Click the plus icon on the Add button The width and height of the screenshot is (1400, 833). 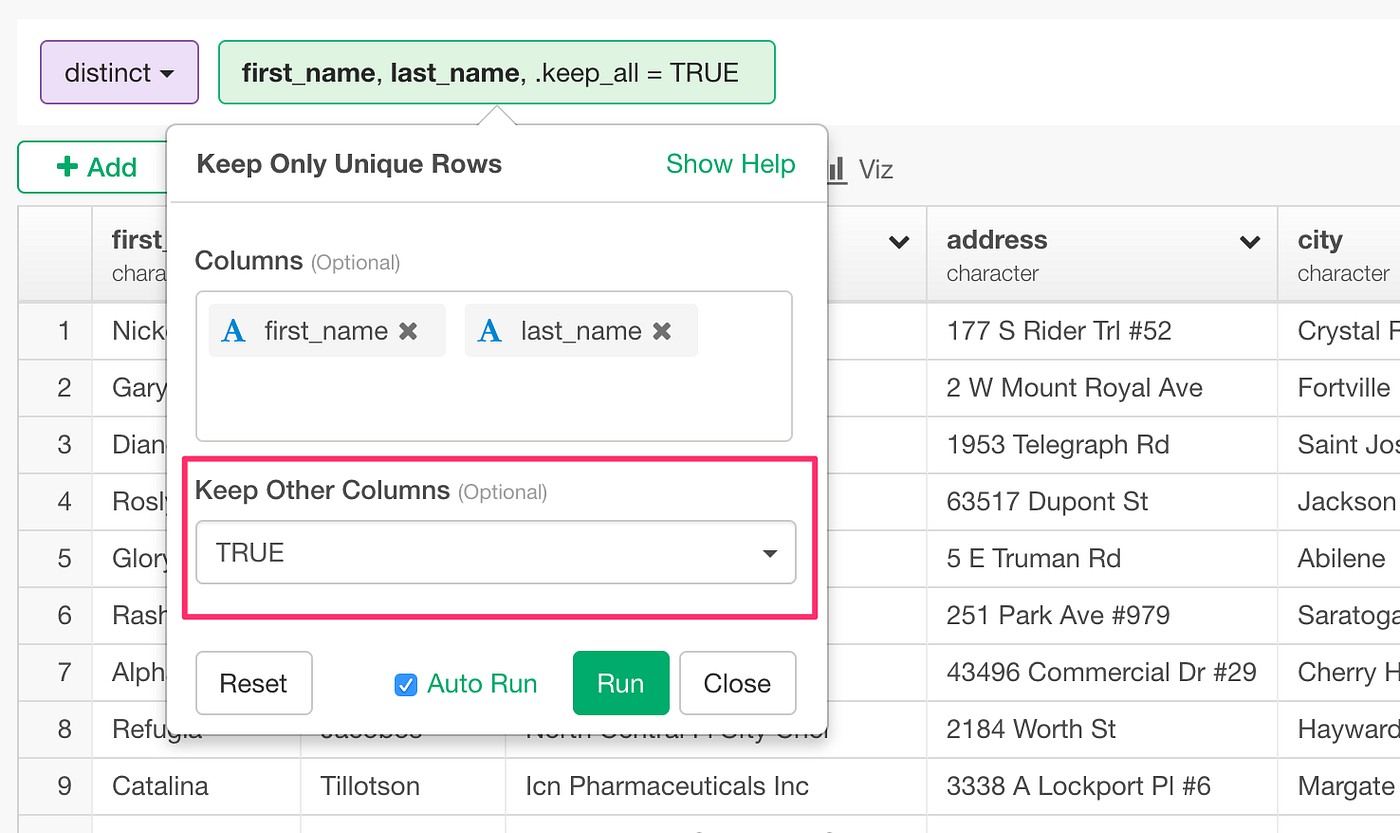[67, 166]
